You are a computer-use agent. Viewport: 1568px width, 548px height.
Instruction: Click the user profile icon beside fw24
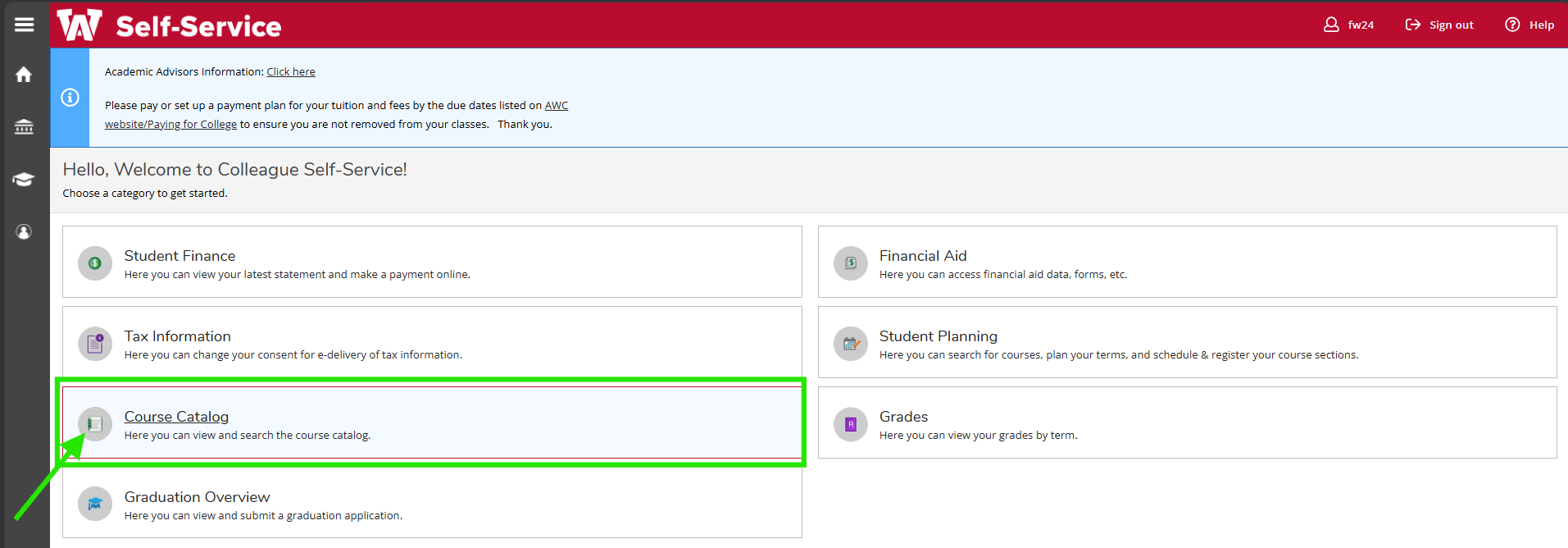(x=1331, y=25)
